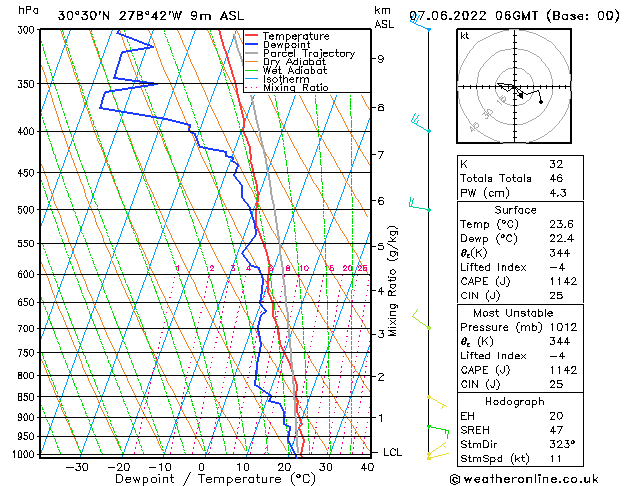This screenshot has height=486, width=629.
Task: Click CIN (J) row under Most Unstable
Action: coord(520,384)
